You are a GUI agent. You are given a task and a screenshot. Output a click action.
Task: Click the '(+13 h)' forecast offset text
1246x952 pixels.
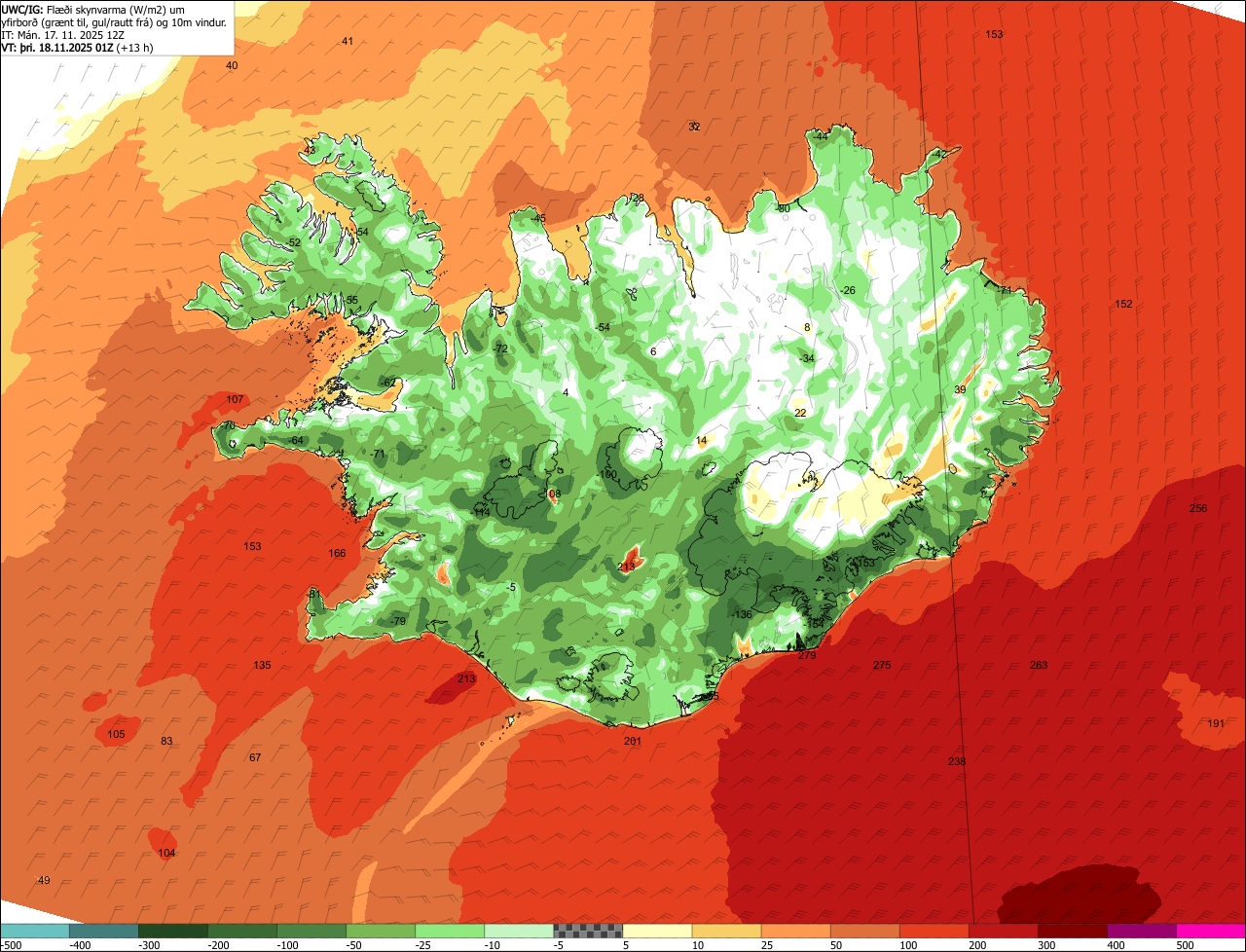(134, 47)
